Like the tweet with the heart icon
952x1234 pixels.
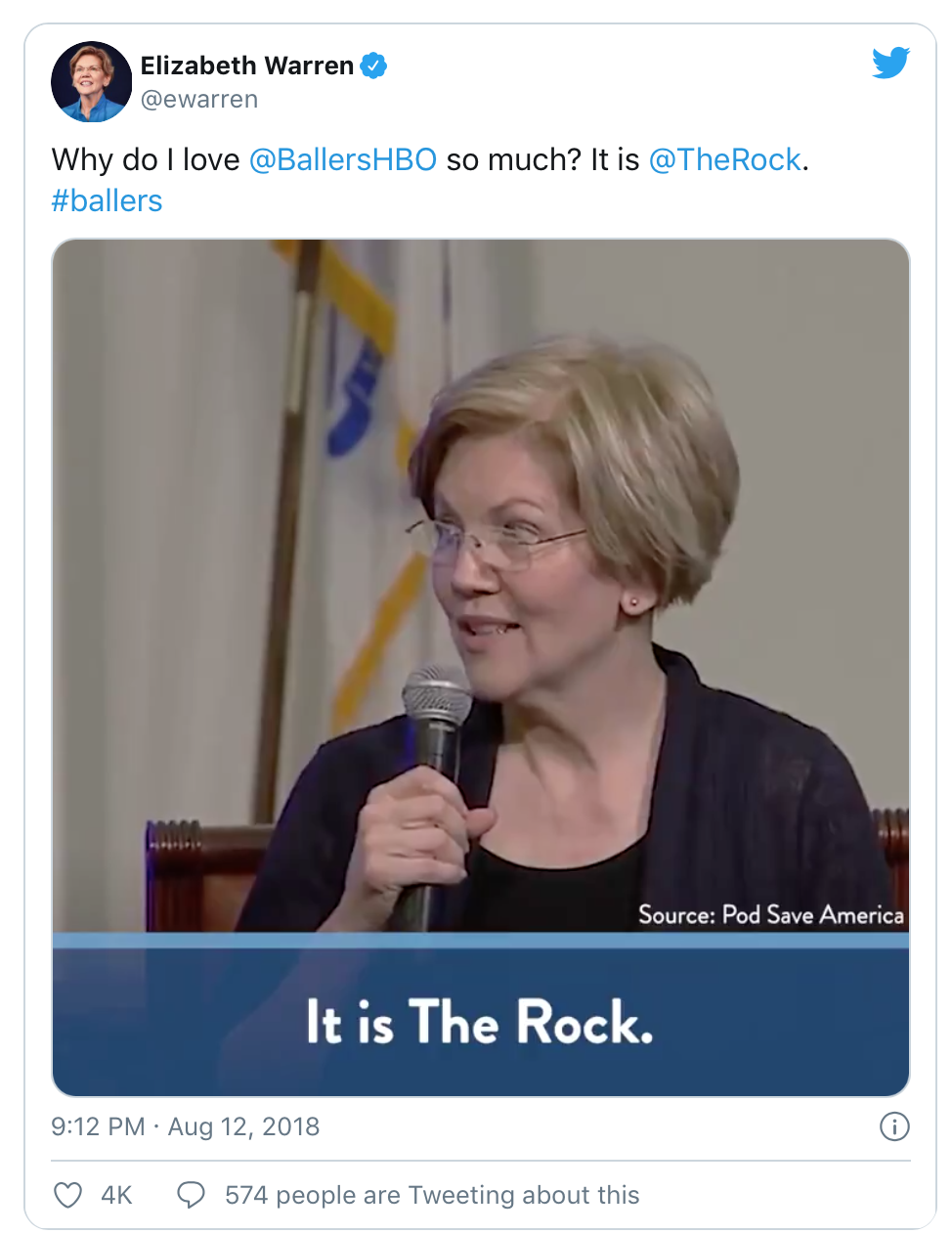tap(67, 1195)
